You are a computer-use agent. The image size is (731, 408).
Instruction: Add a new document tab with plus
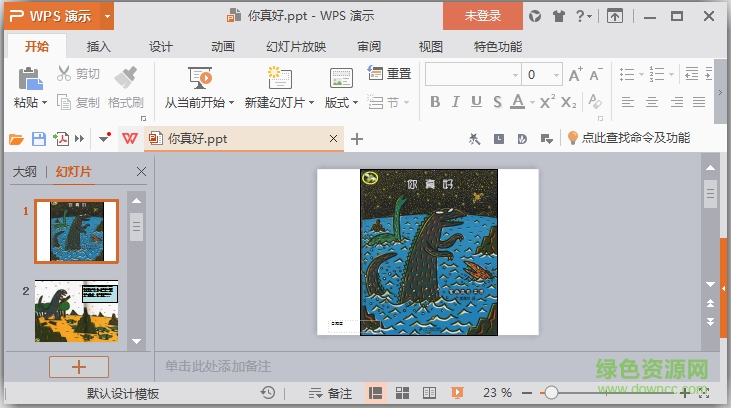tap(357, 139)
